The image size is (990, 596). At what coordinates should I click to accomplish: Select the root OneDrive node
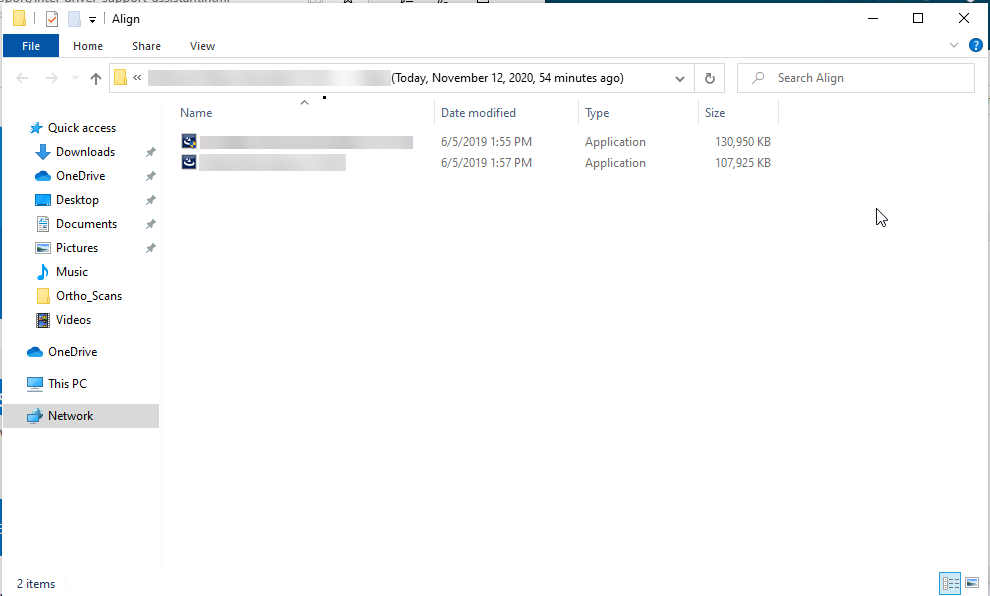click(x=72, y=352)
